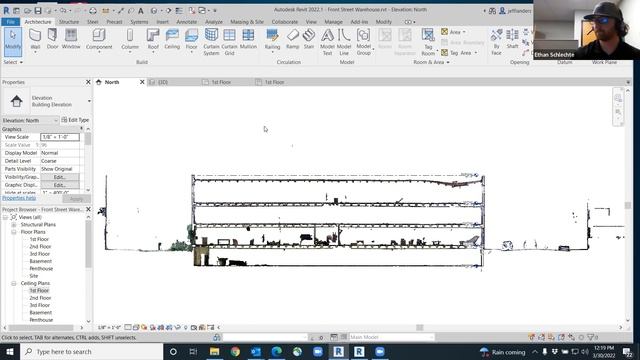
Task: Click the Project Browser vertical scrollbar
Action: [x=89, y=244]
